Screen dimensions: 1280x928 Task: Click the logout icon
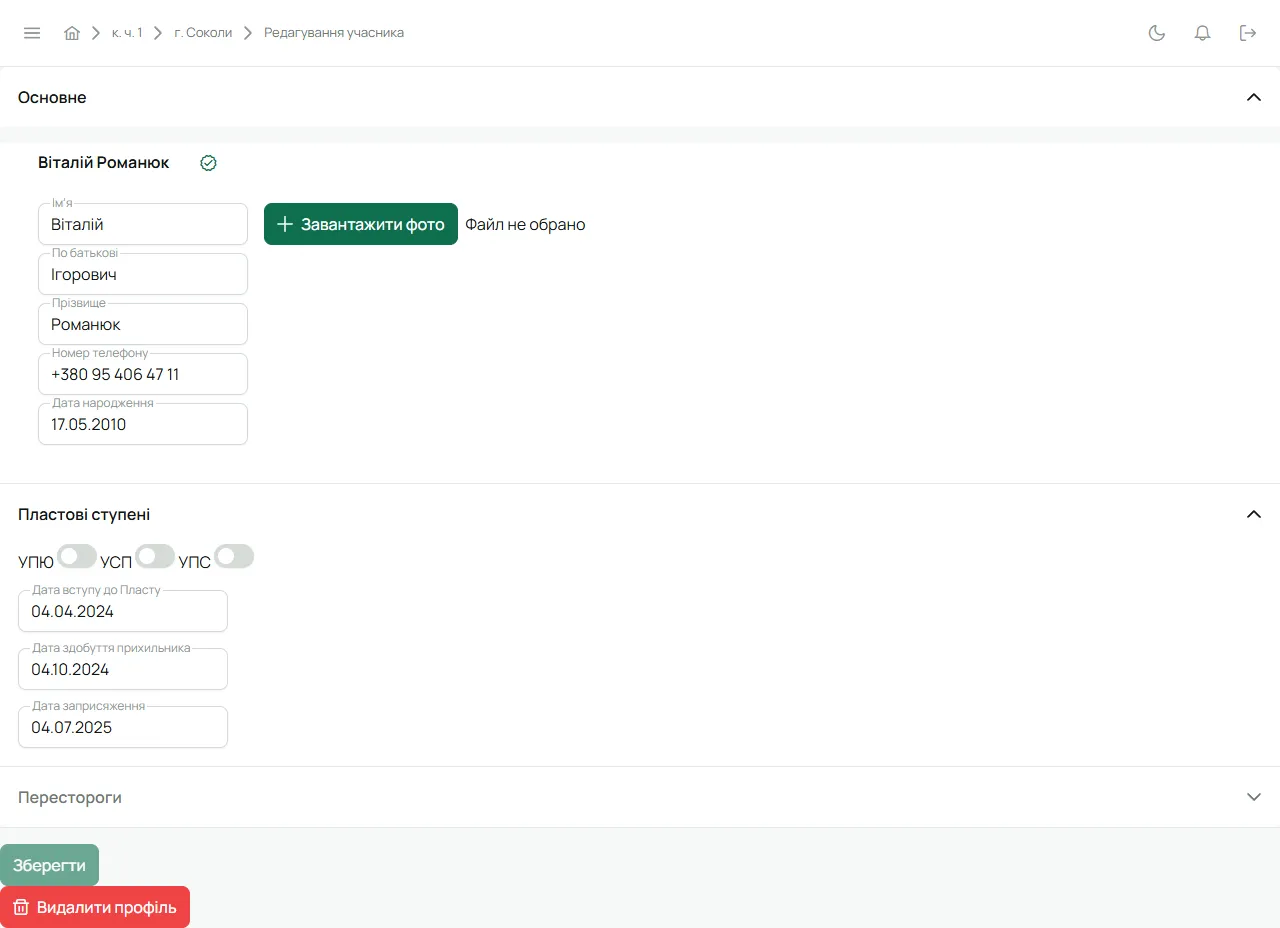click(x=1248, y=33)
